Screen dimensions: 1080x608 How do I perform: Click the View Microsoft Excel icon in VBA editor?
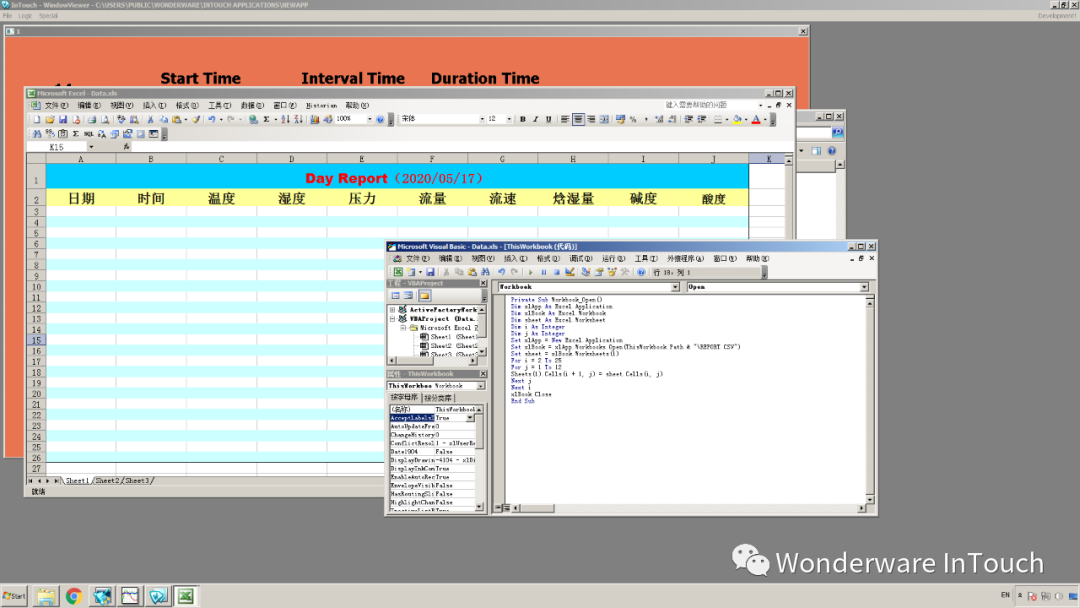click(x=396, y=272)
